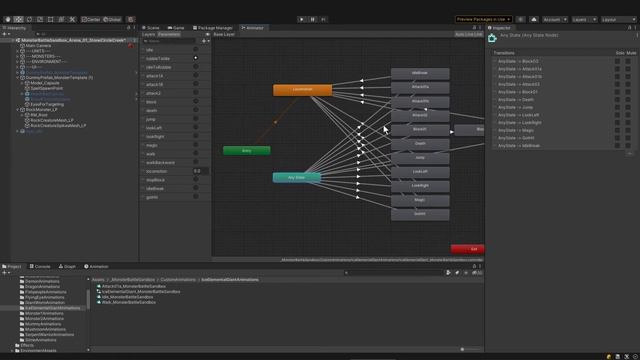
Task: Select the Animator tab
Action: (252, 28)
